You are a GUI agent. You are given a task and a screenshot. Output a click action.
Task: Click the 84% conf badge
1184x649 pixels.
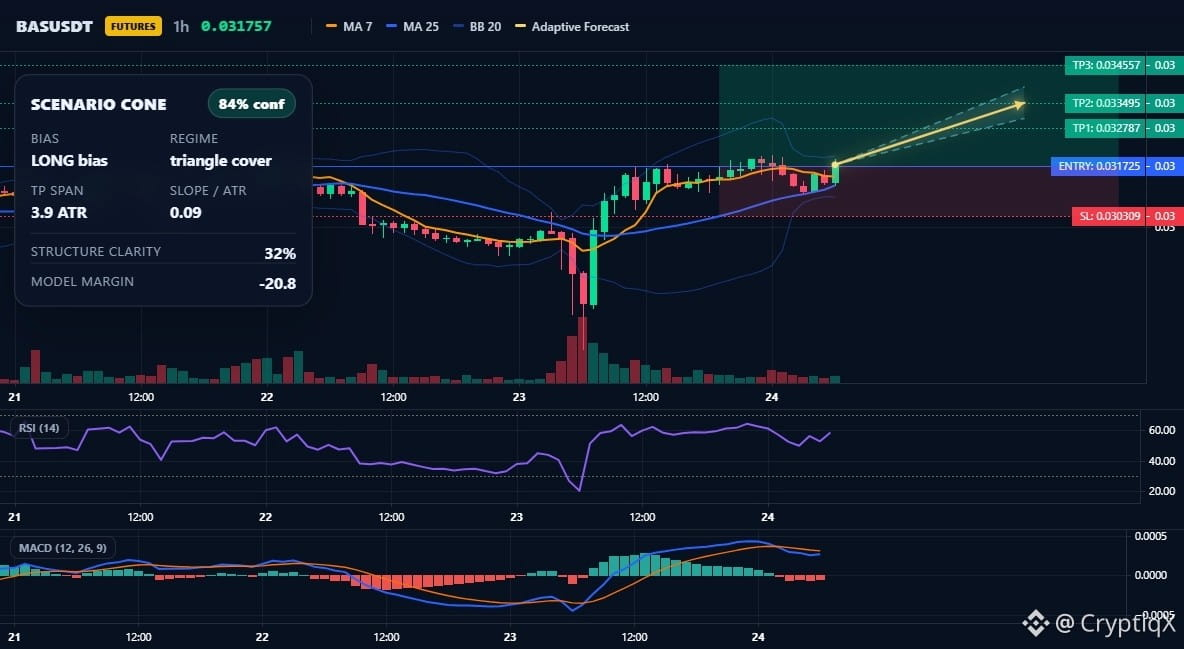251,104
